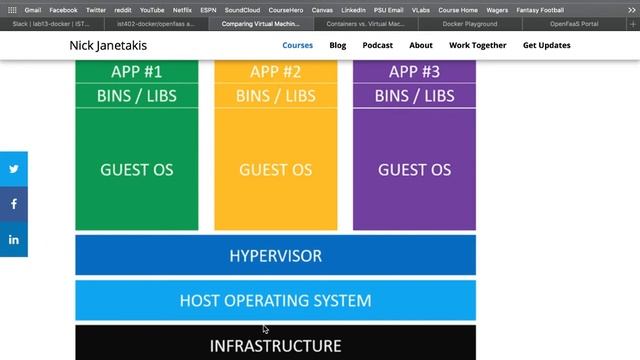Open the Wagers bookmark

[x=497, y=10]
